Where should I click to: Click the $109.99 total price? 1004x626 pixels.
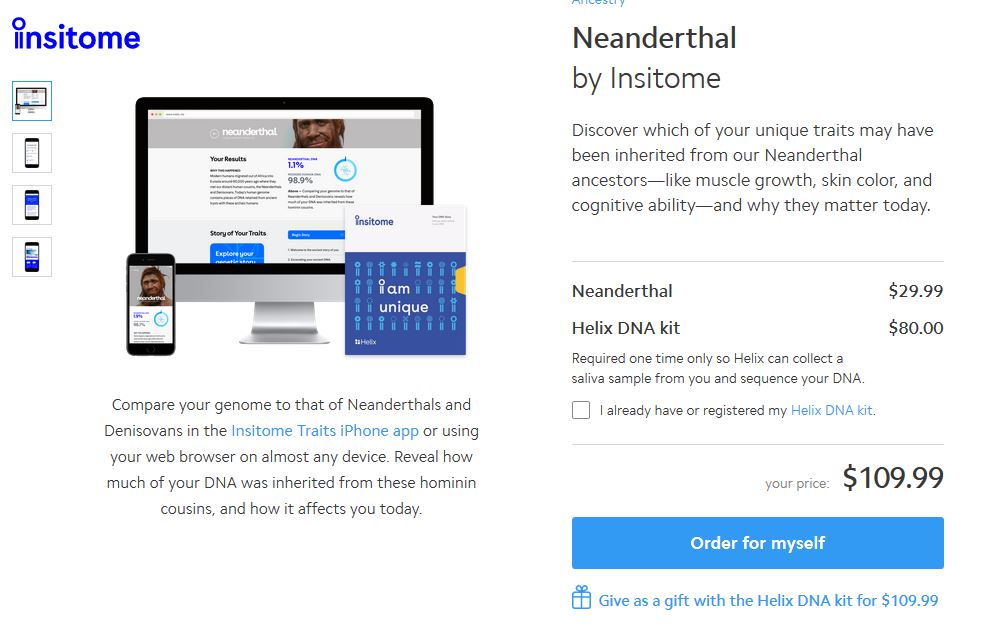(x=893, y=478)
